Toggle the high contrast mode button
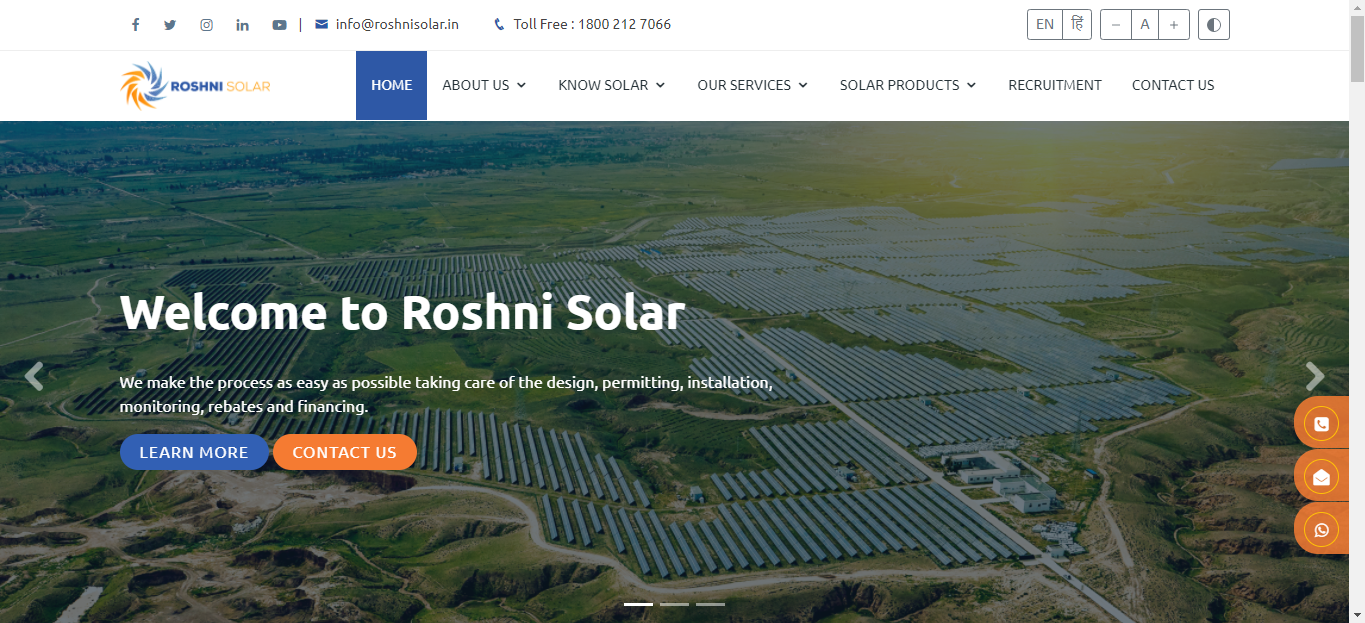The width and height of the screenshot is (1365, 623). point(1214,25)
